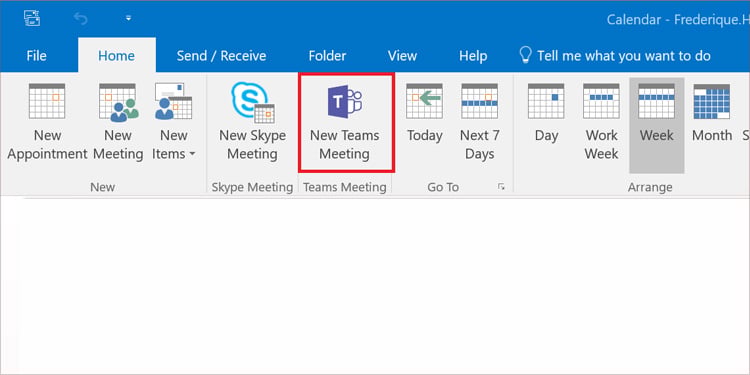Click the Undo arrow in title bar
This screenshot has width=750, height=375.
[81, 19]
